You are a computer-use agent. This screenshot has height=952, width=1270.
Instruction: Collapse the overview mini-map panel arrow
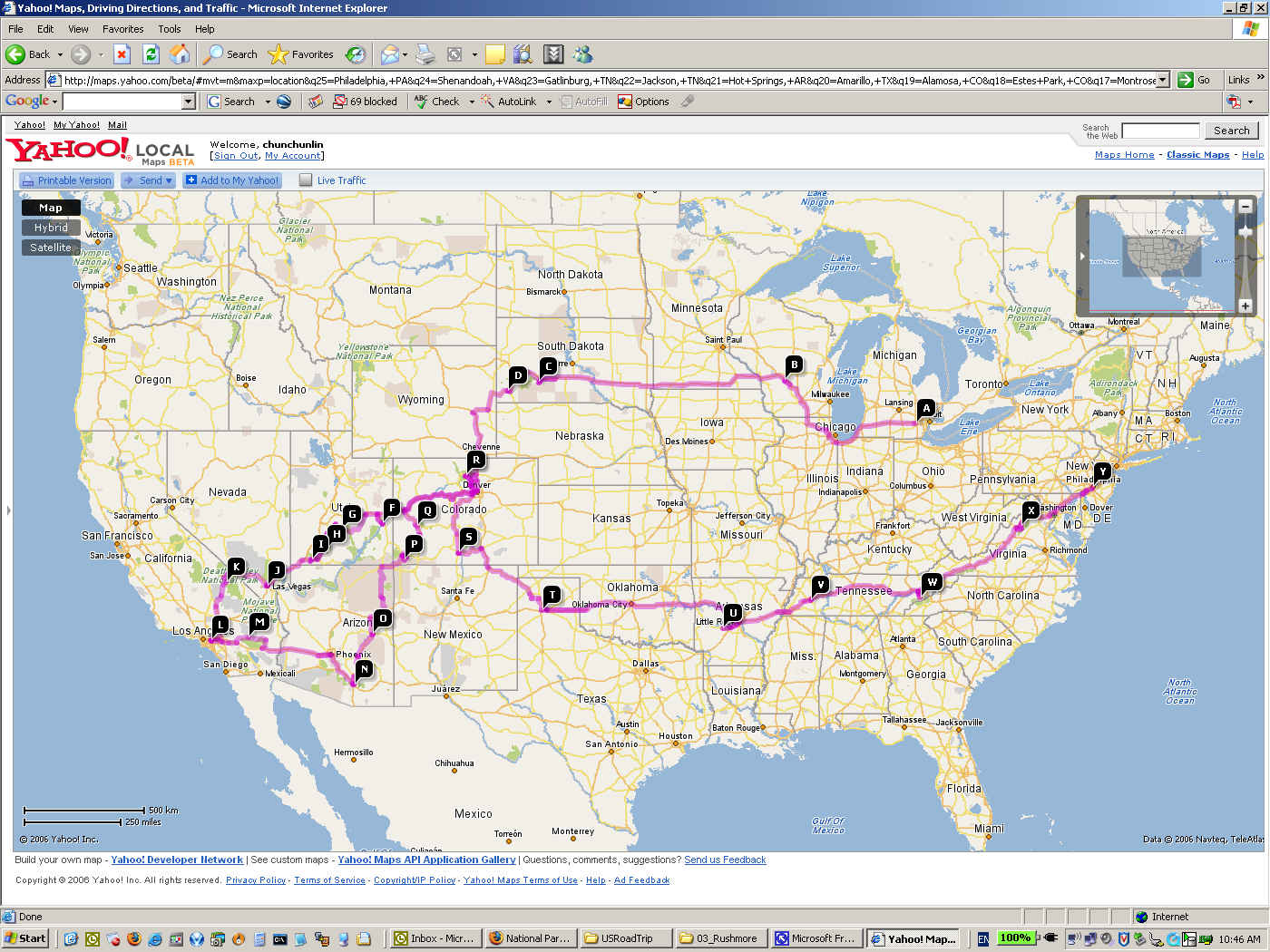point(1082,257)
